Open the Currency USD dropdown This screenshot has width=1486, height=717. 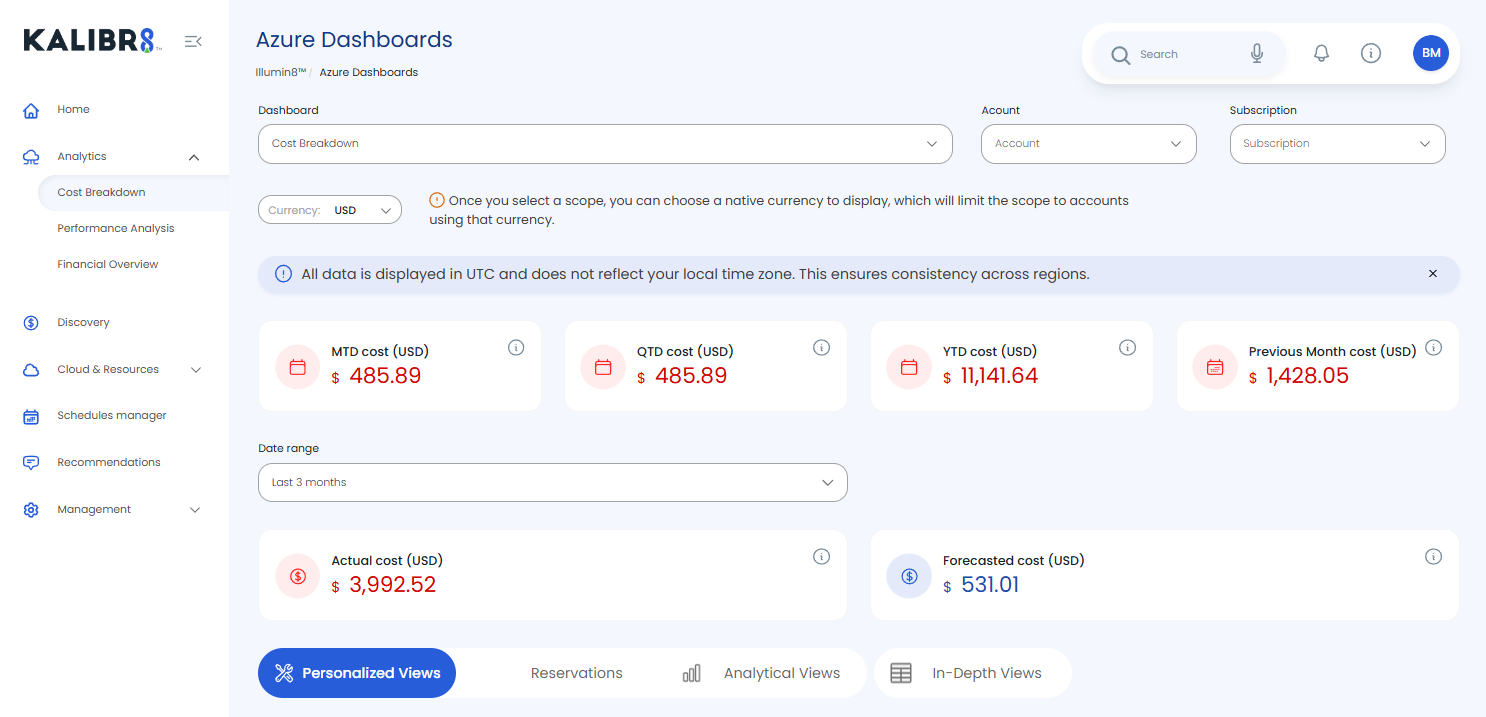[330, 210]
